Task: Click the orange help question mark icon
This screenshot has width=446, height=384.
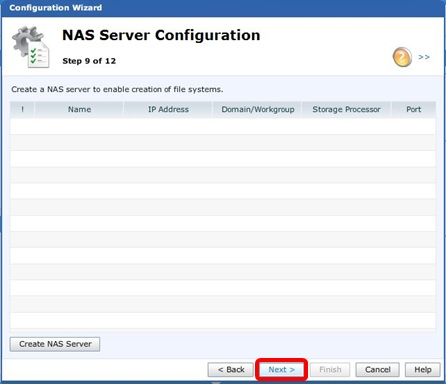Action: click(x=402, y=57)
